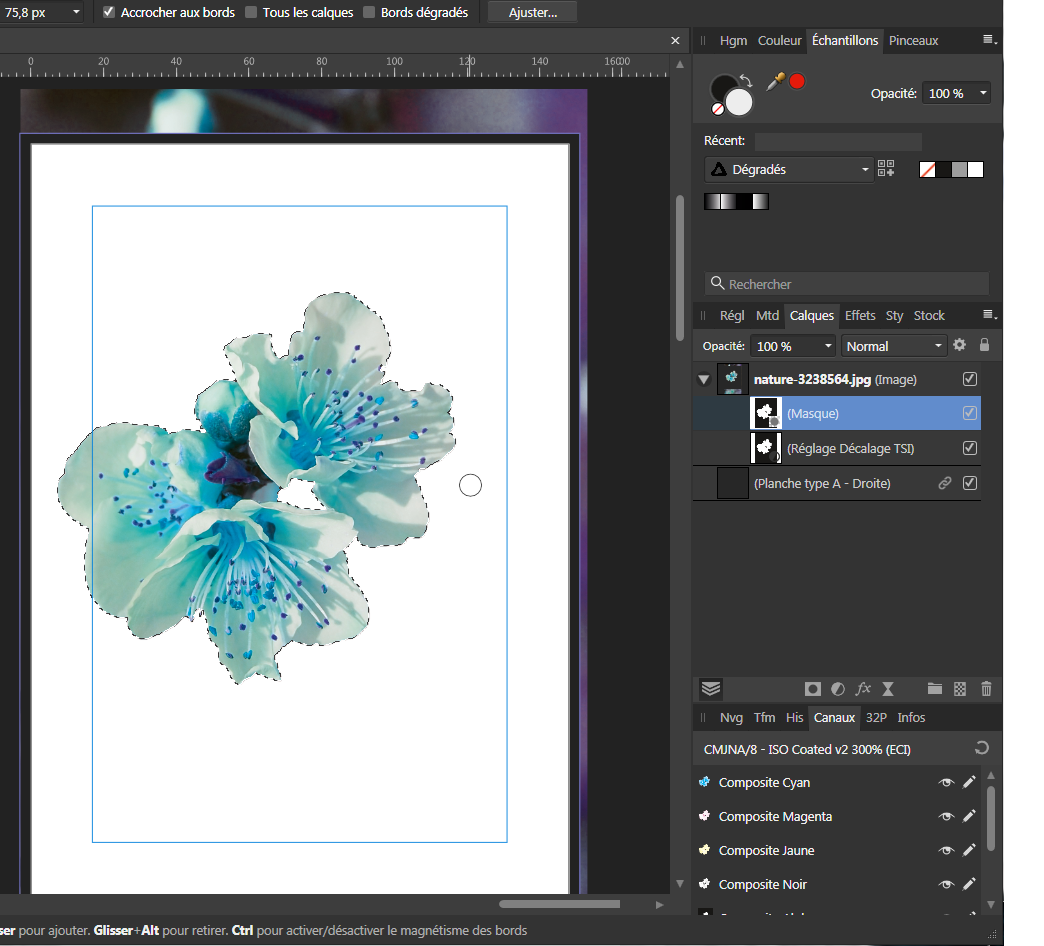Select the white background color circle
Screen dimensions: 1044x946
(738, 103)
